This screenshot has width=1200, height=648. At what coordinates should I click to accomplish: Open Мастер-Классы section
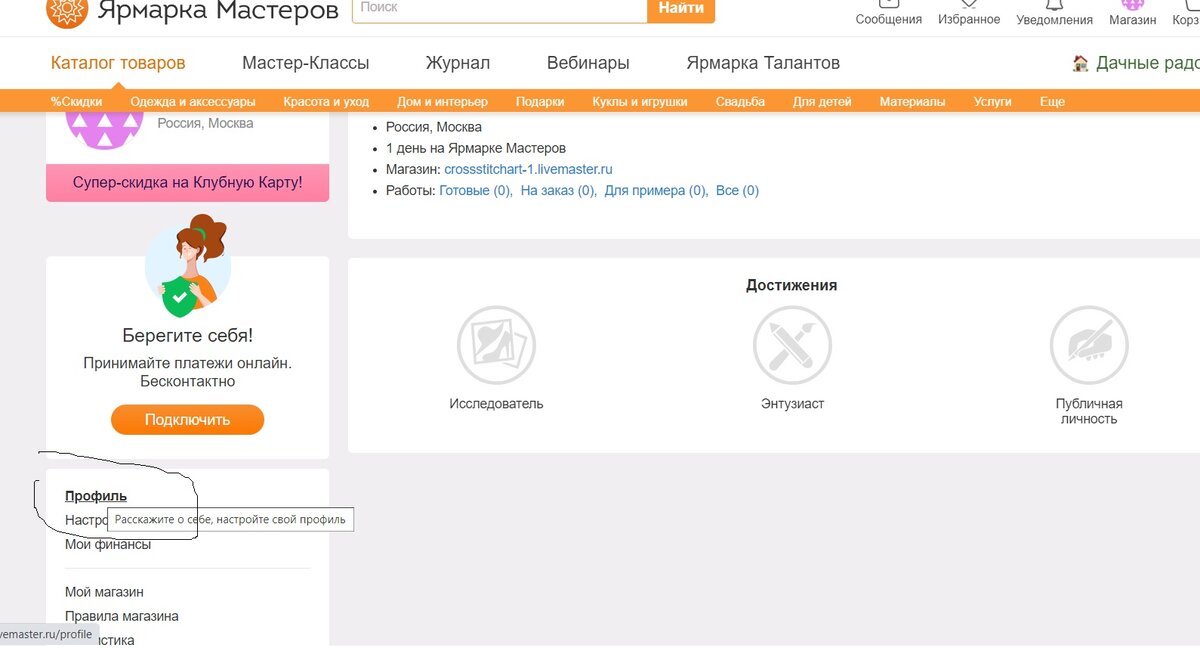(x=306, y=63)
